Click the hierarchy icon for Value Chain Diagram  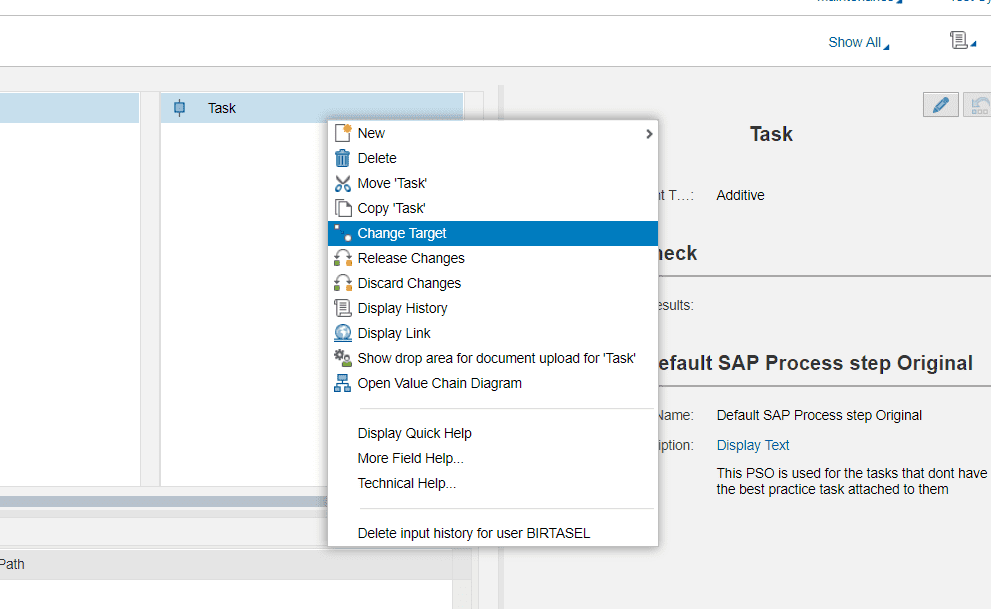342,383
